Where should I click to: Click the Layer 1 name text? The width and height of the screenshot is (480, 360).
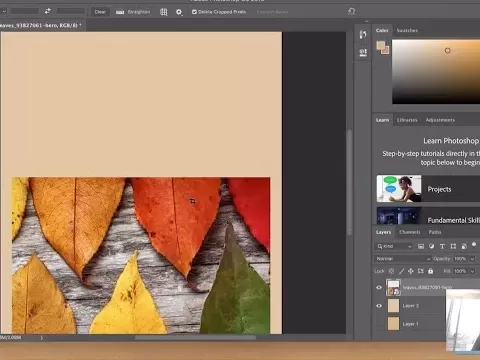410,324
